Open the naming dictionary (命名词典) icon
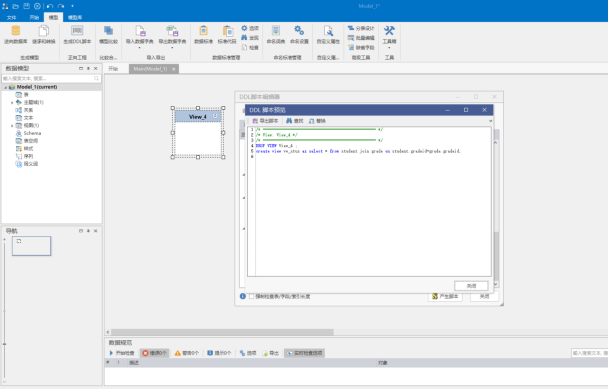 (276, 35)
